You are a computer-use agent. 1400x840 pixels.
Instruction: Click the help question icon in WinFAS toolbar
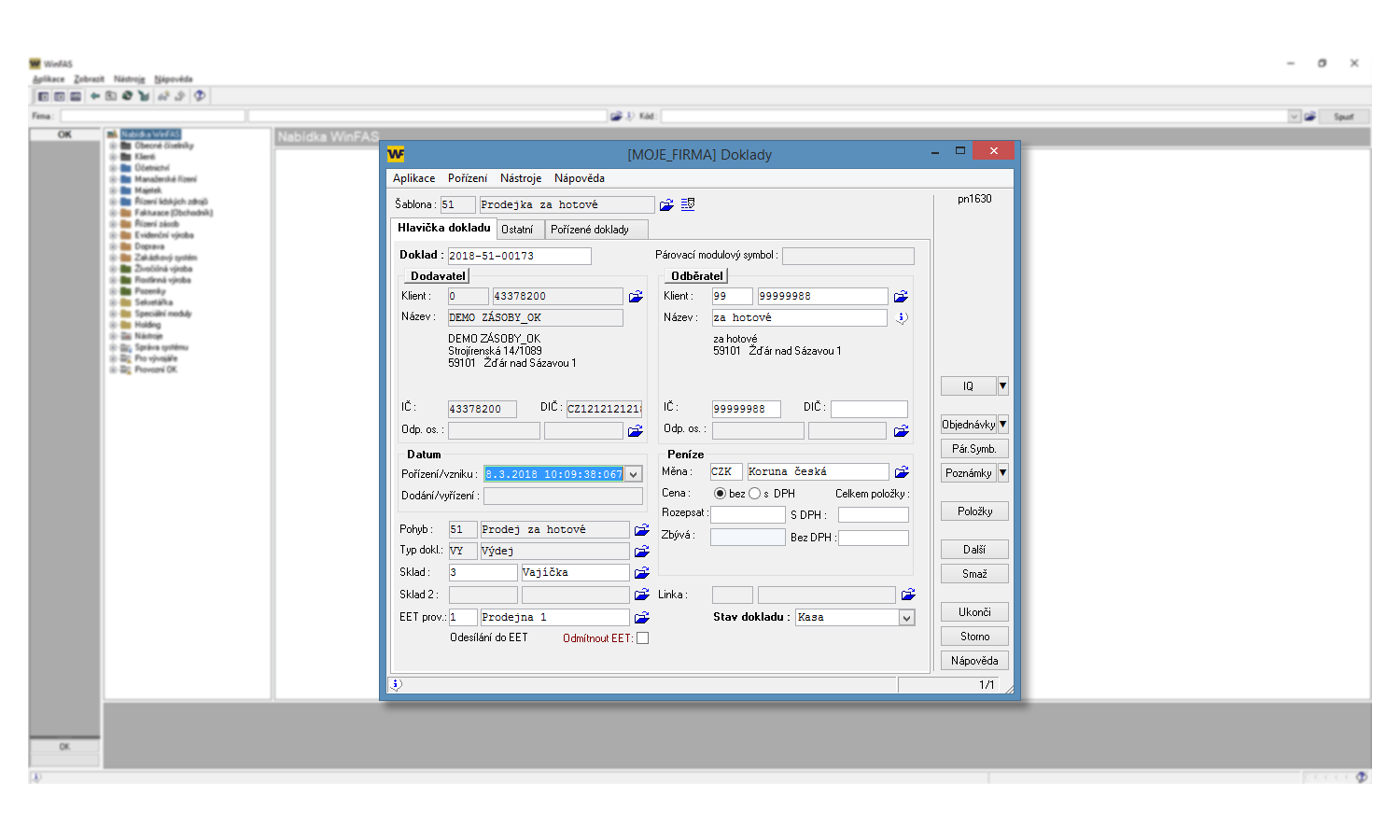[x=200, y=96]
